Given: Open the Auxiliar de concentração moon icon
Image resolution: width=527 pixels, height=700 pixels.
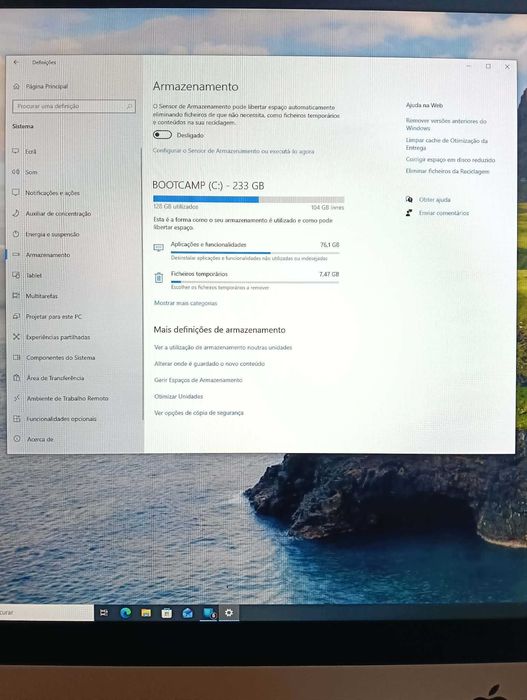Looking at the screenshot, I should (16, 213).
